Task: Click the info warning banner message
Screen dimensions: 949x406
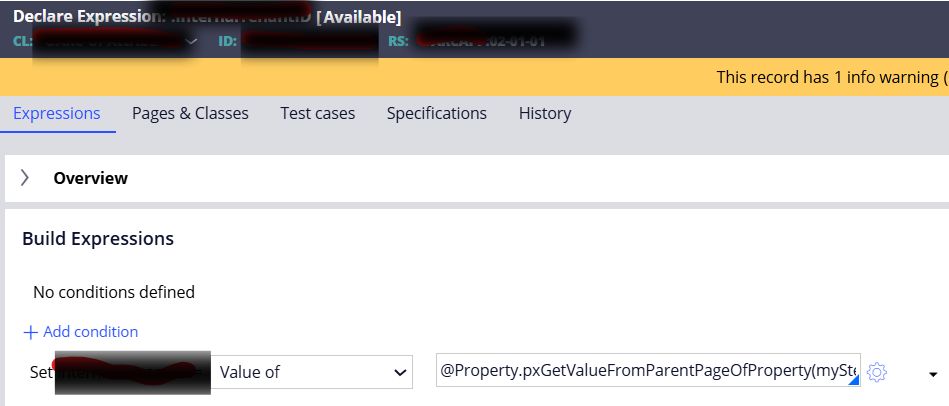Action: pyautogui.click(x=832, y=77)
